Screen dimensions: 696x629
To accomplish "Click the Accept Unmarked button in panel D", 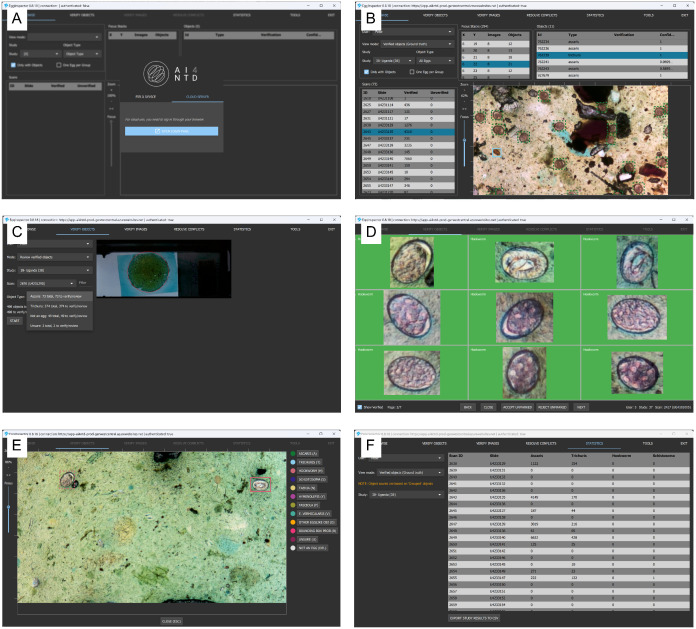I will coord(517,407).
